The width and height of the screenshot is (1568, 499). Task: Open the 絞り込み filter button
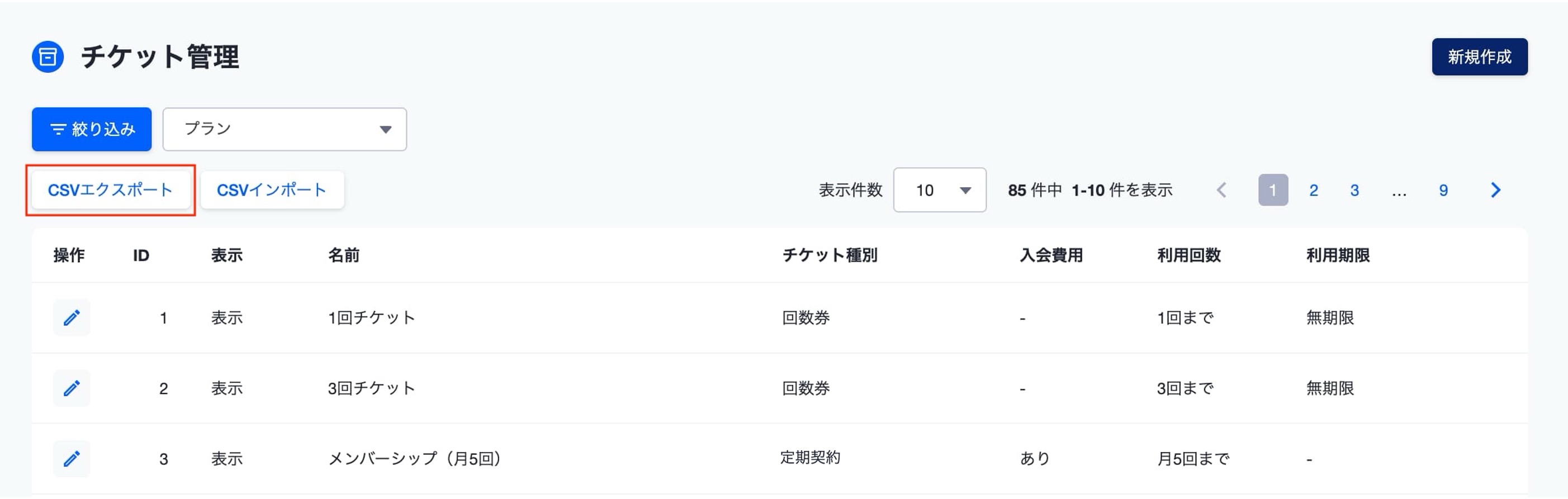point(92,129)
